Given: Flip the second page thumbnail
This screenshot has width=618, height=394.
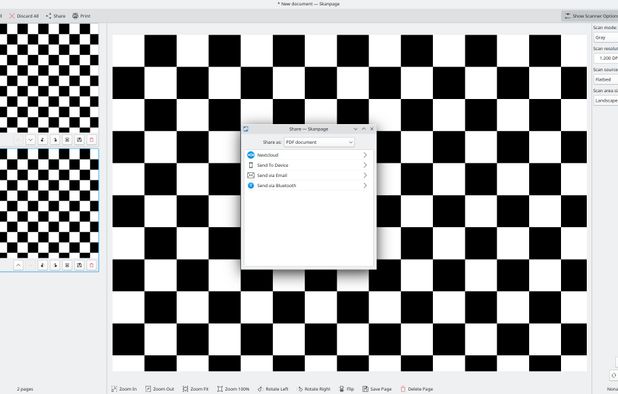Looking at the screenshot, I should 67,265.
